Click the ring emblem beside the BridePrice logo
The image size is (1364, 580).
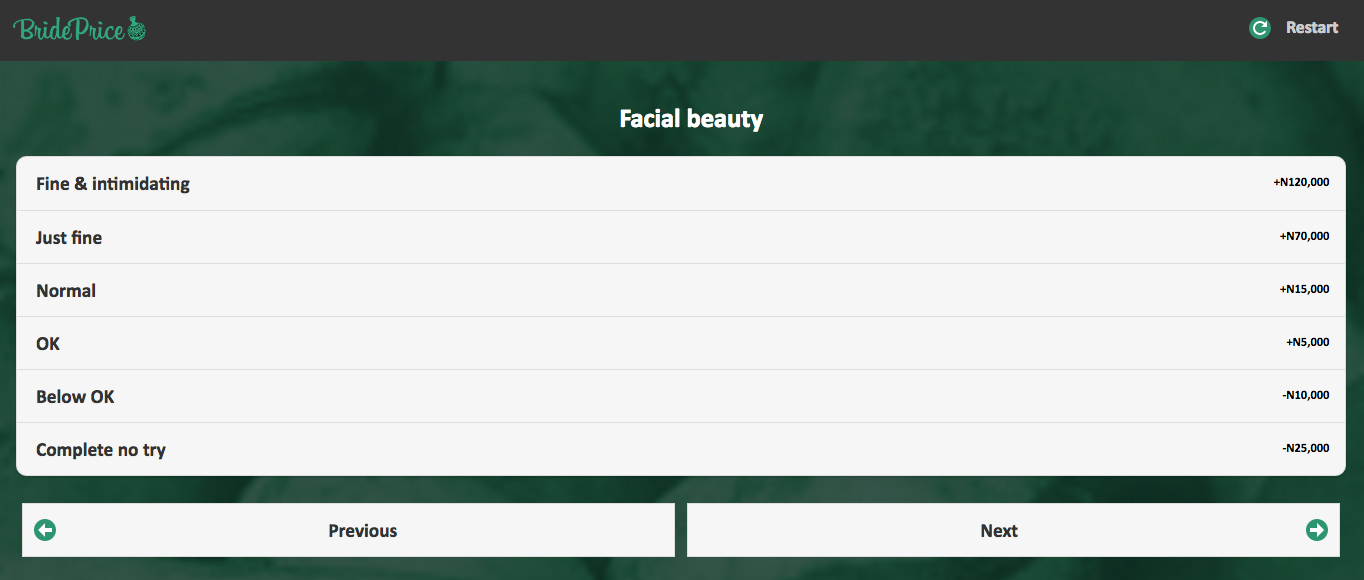(137, 29)
